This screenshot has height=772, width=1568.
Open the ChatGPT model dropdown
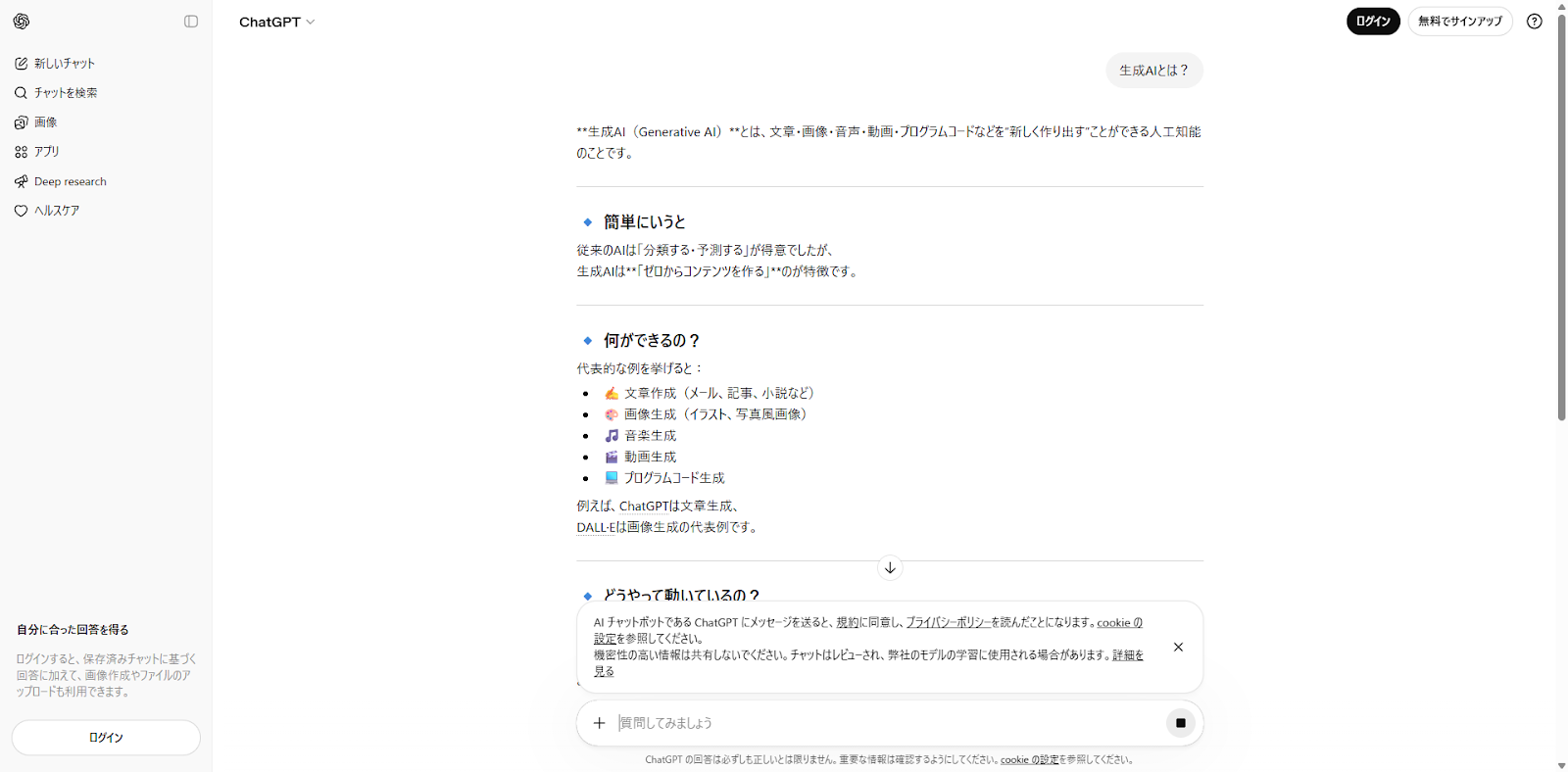(x=277, y=22)
